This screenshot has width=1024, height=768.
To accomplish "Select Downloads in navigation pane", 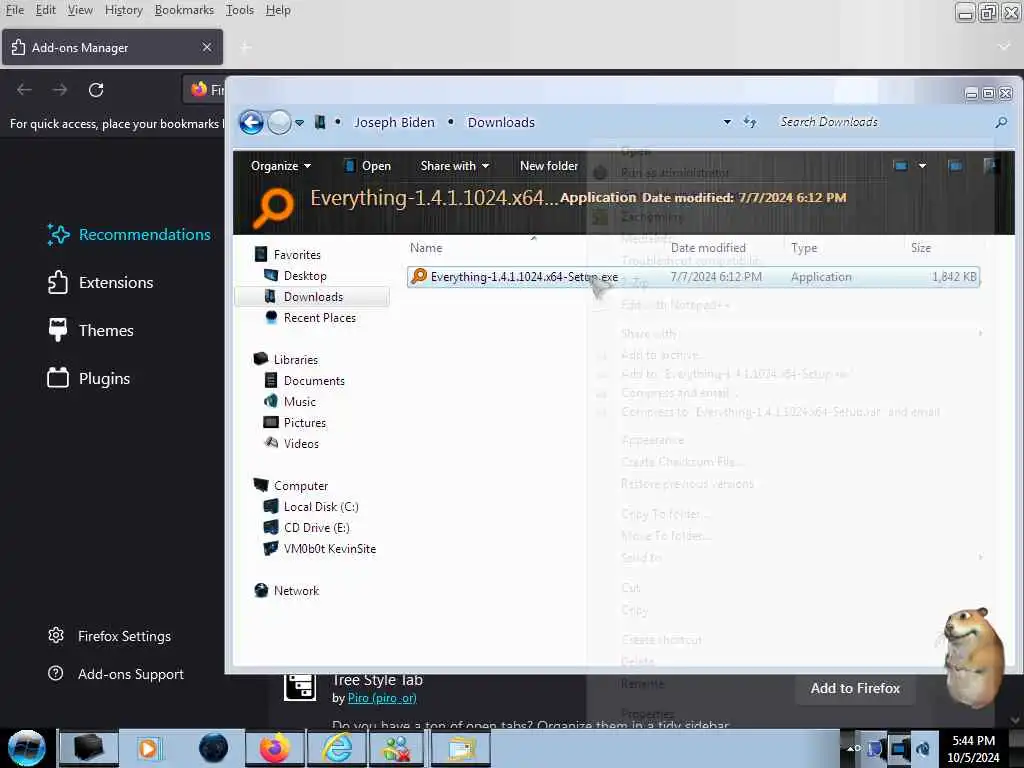I will point(313,296).
